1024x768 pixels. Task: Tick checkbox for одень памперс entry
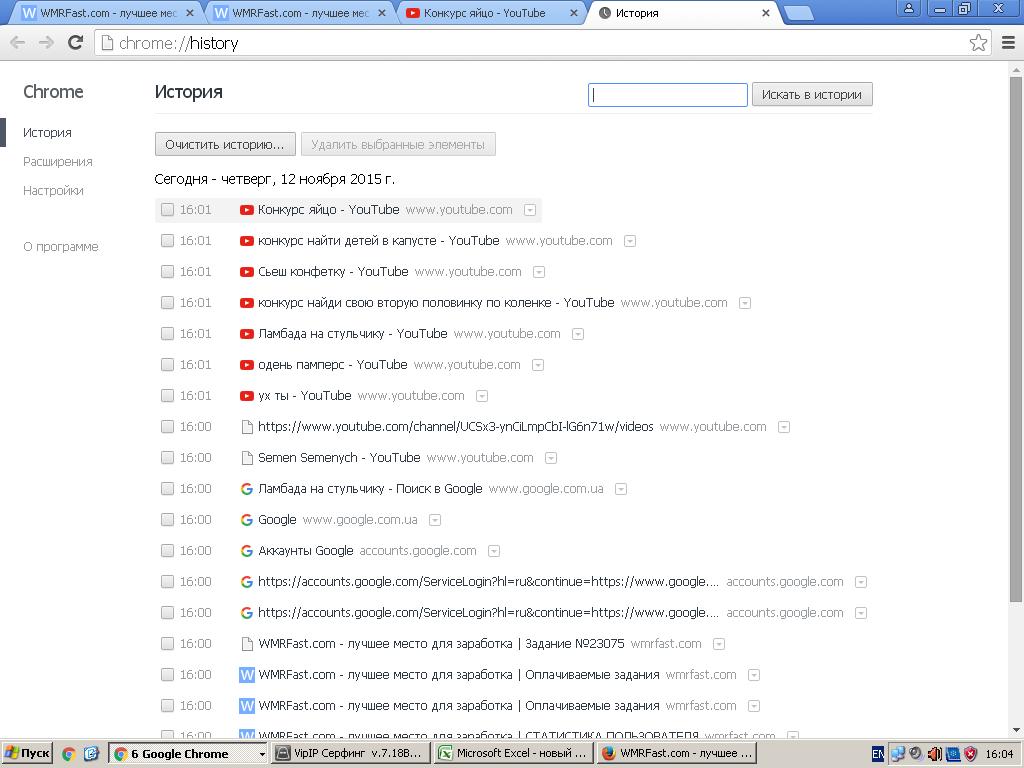[167, 365]
